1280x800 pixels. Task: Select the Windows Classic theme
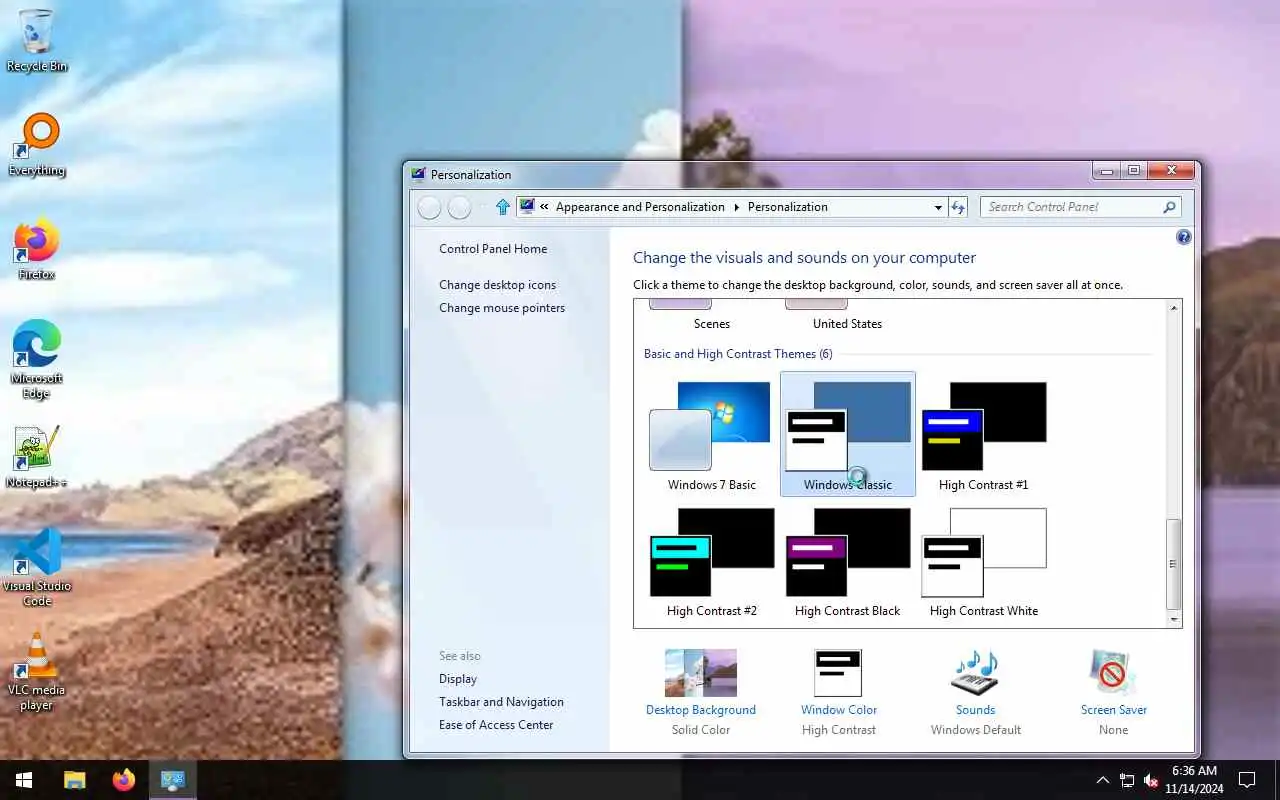(847, 435)
